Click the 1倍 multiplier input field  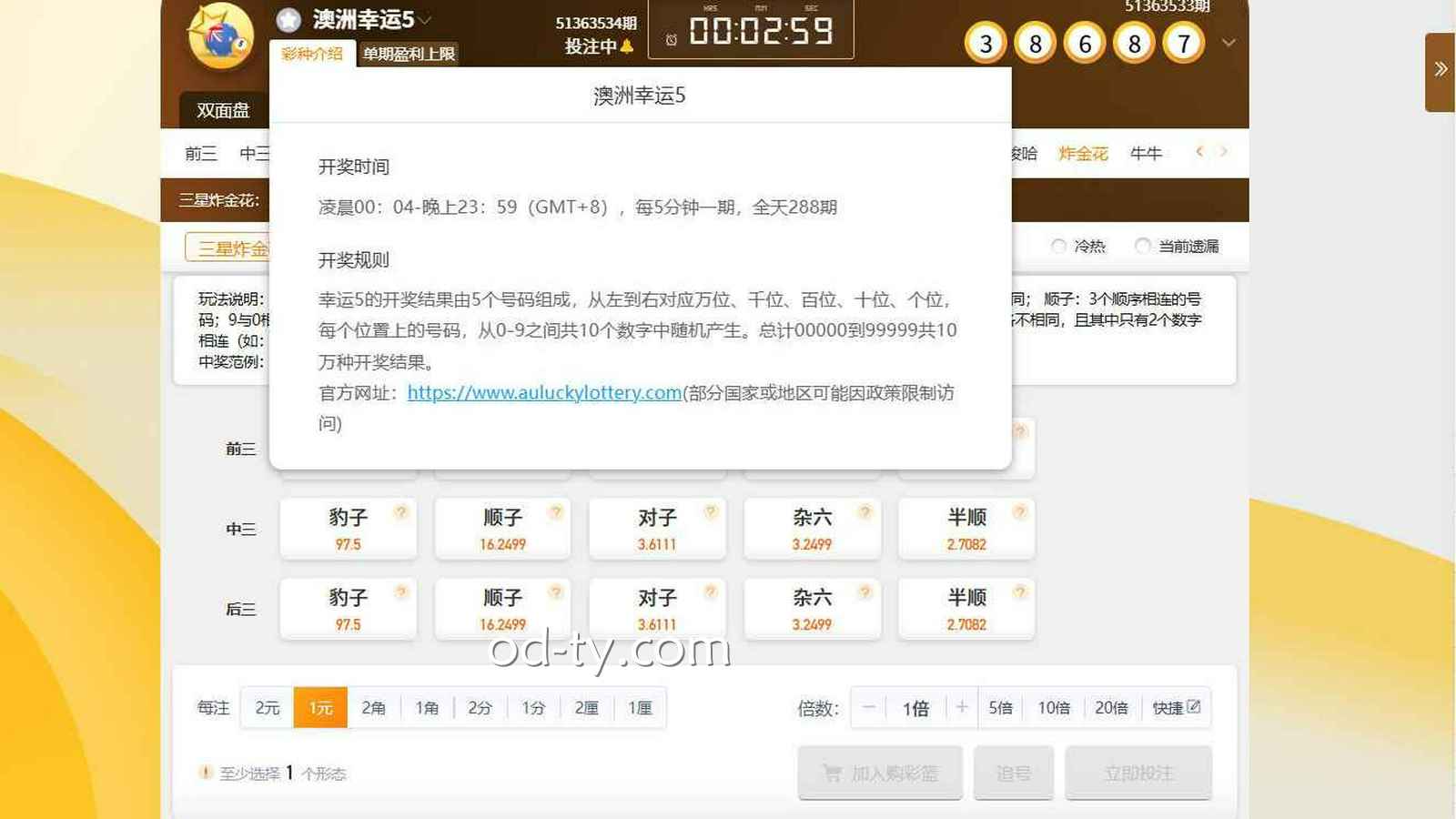coord(915,708)
